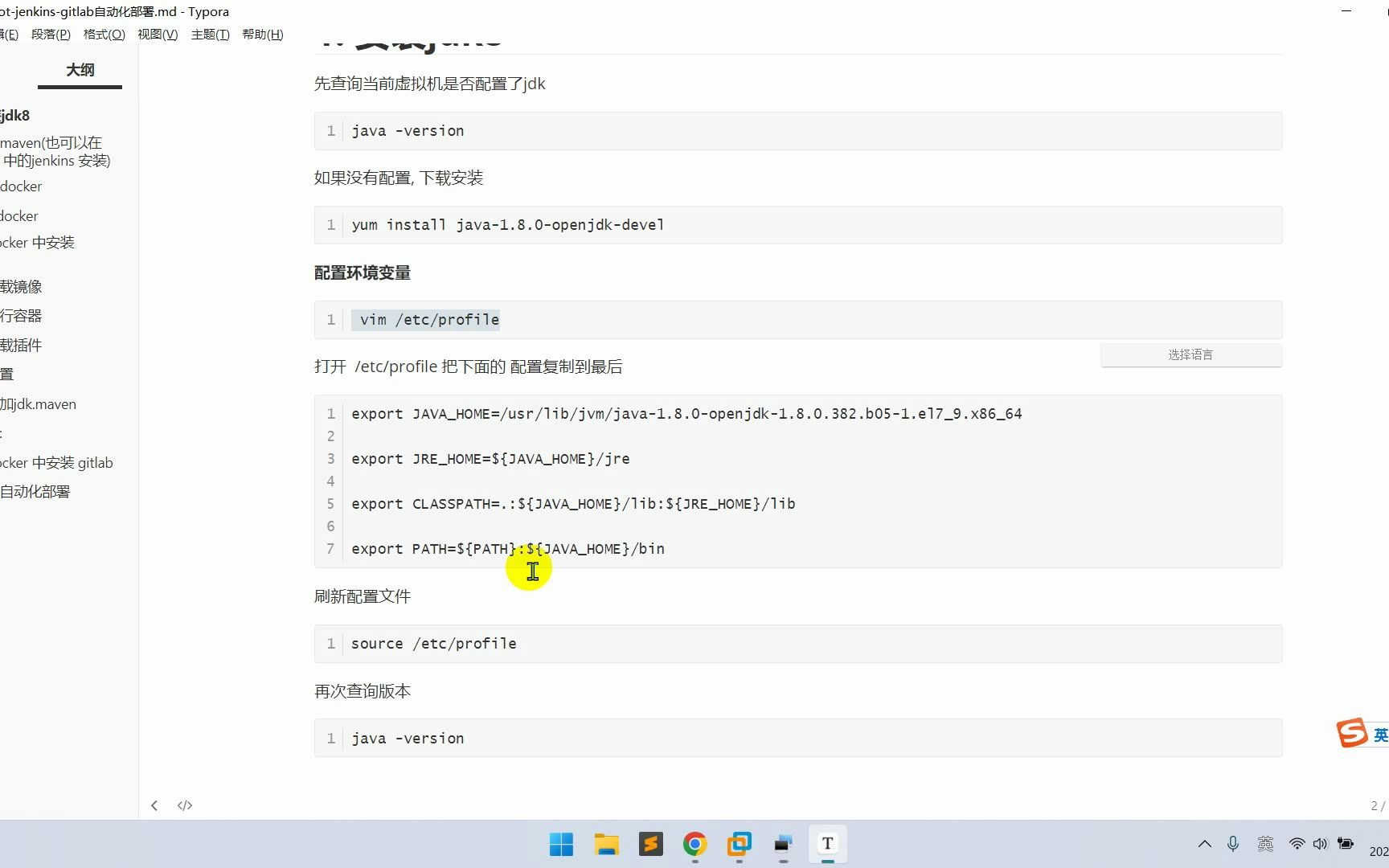The height and width of the screenshot is (868, 1389).
Task: Show hidden system tray icons
Action: (x=1204, y=844)
